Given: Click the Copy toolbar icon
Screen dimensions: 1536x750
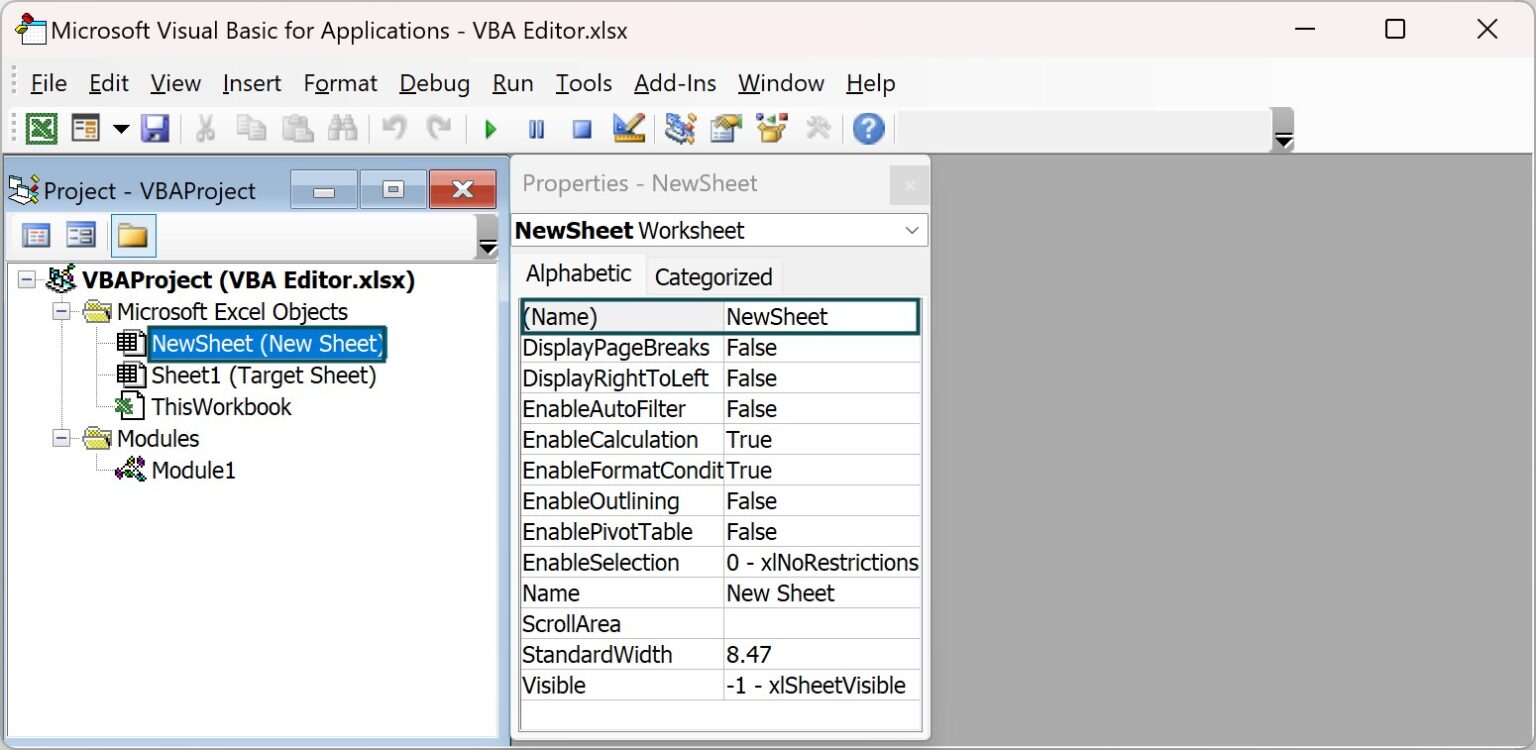Looking at the screenshot, I should coord(251,128).
